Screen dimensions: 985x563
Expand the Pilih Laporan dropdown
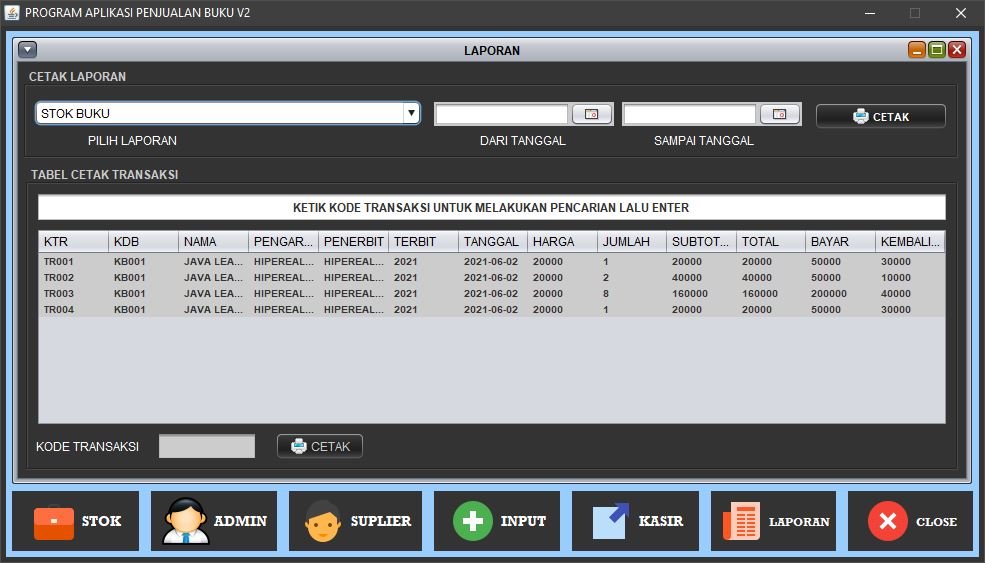(x=410, y=114)
